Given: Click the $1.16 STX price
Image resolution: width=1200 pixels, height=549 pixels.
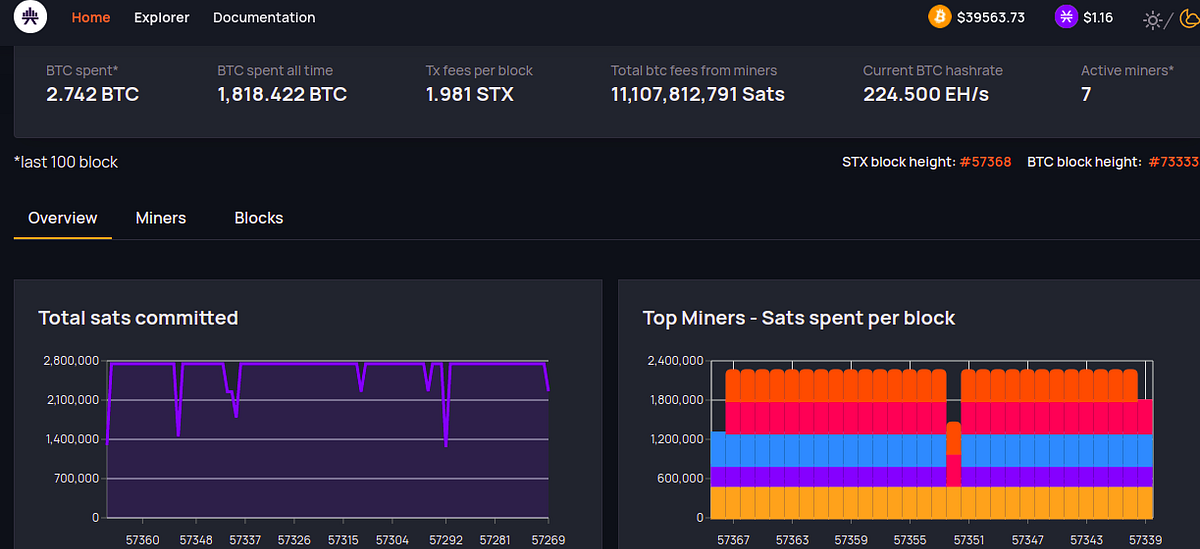Looking at the screenshot, I should (x=1098, y=18).
